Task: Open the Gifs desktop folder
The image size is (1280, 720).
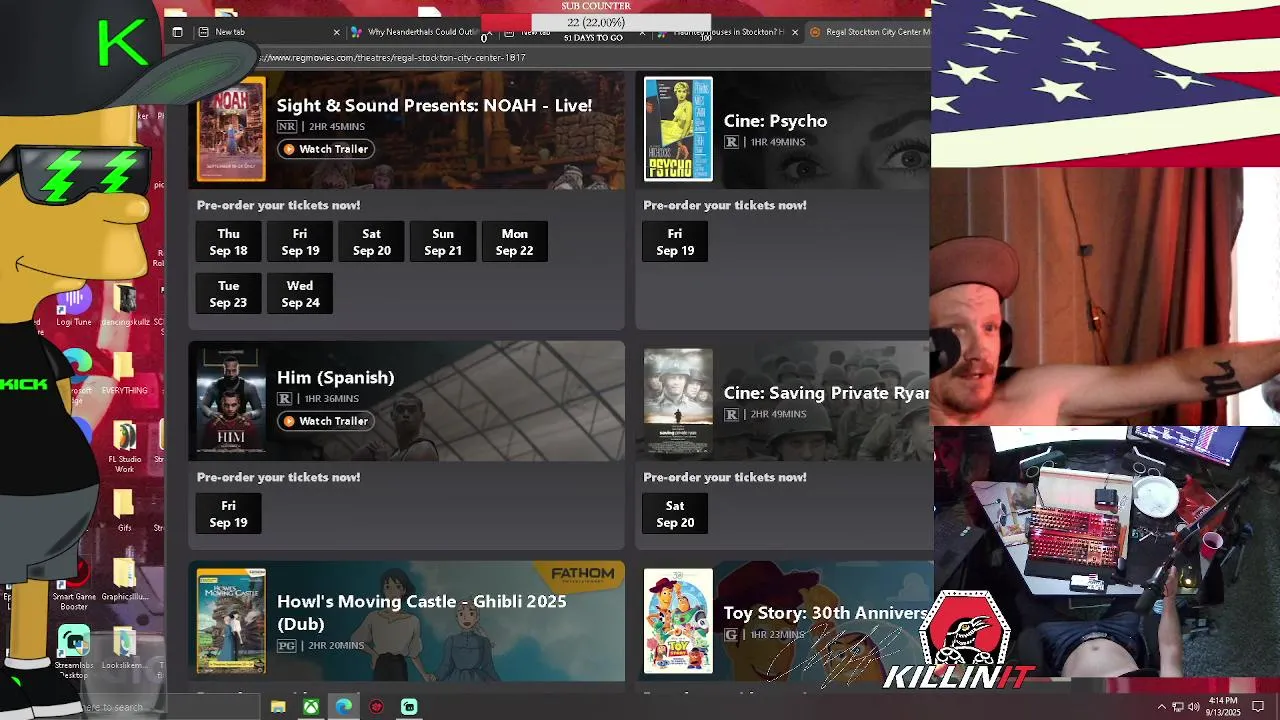Action: (x=124, y=511)
